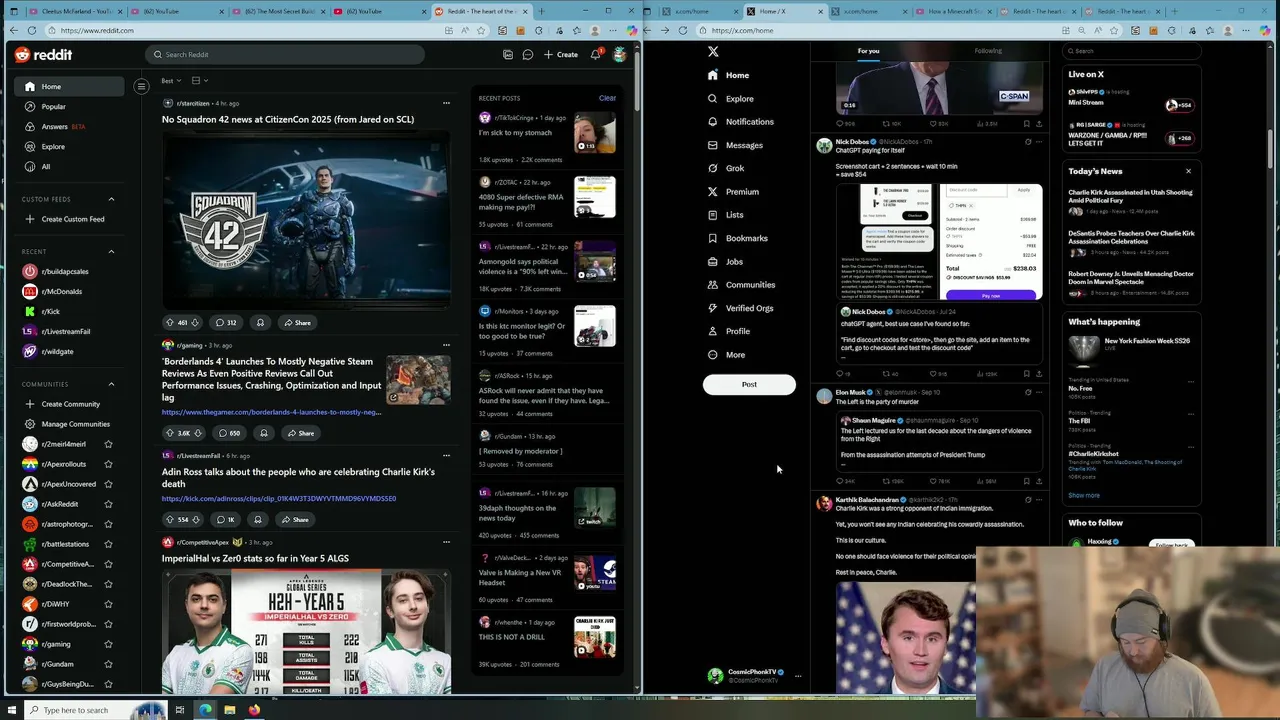The image size is (1280, 720).
Task: Go to Explore in Reddit sidebar
Action: (70, 146)
